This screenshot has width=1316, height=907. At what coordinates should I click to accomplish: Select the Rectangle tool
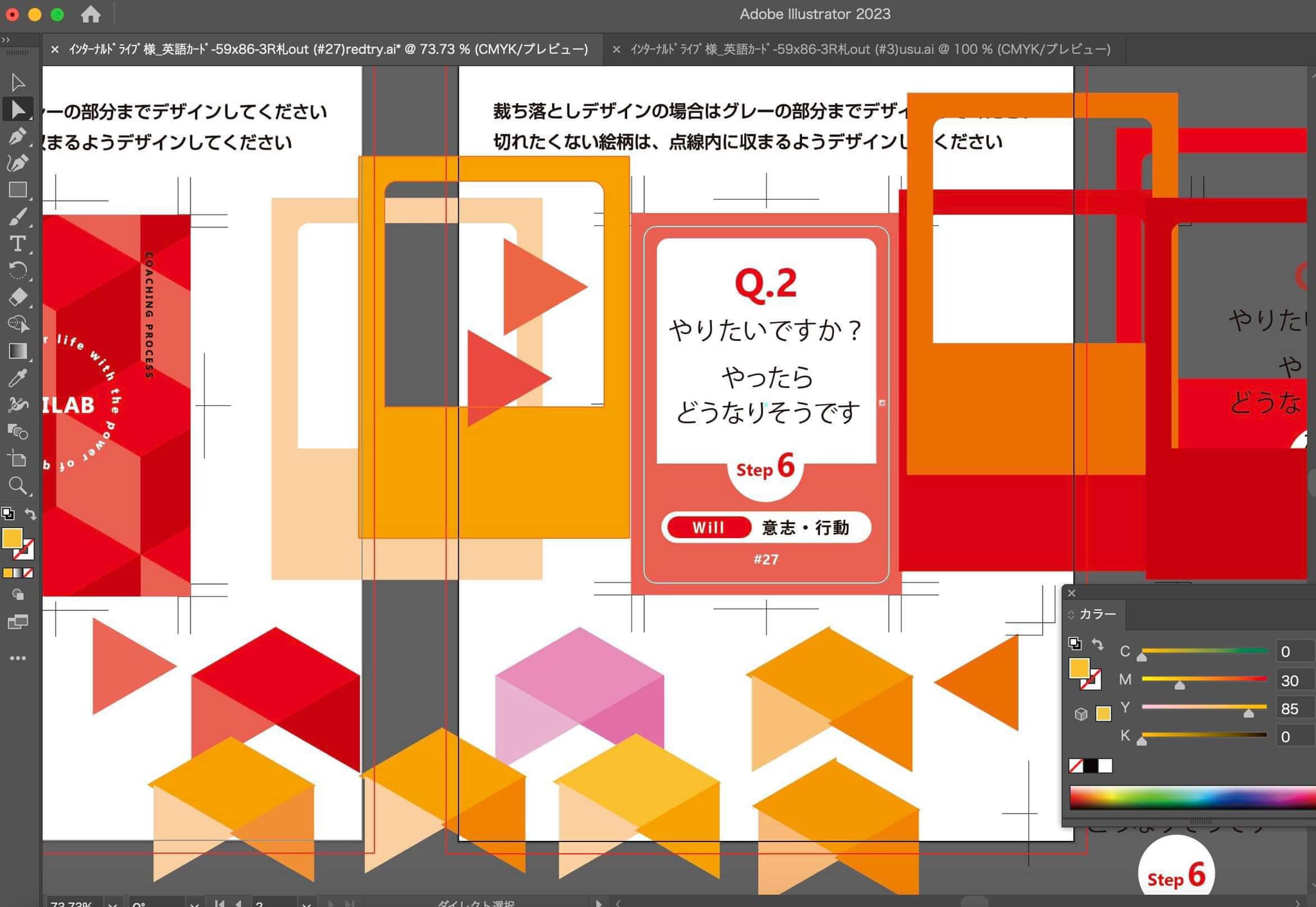17,190
